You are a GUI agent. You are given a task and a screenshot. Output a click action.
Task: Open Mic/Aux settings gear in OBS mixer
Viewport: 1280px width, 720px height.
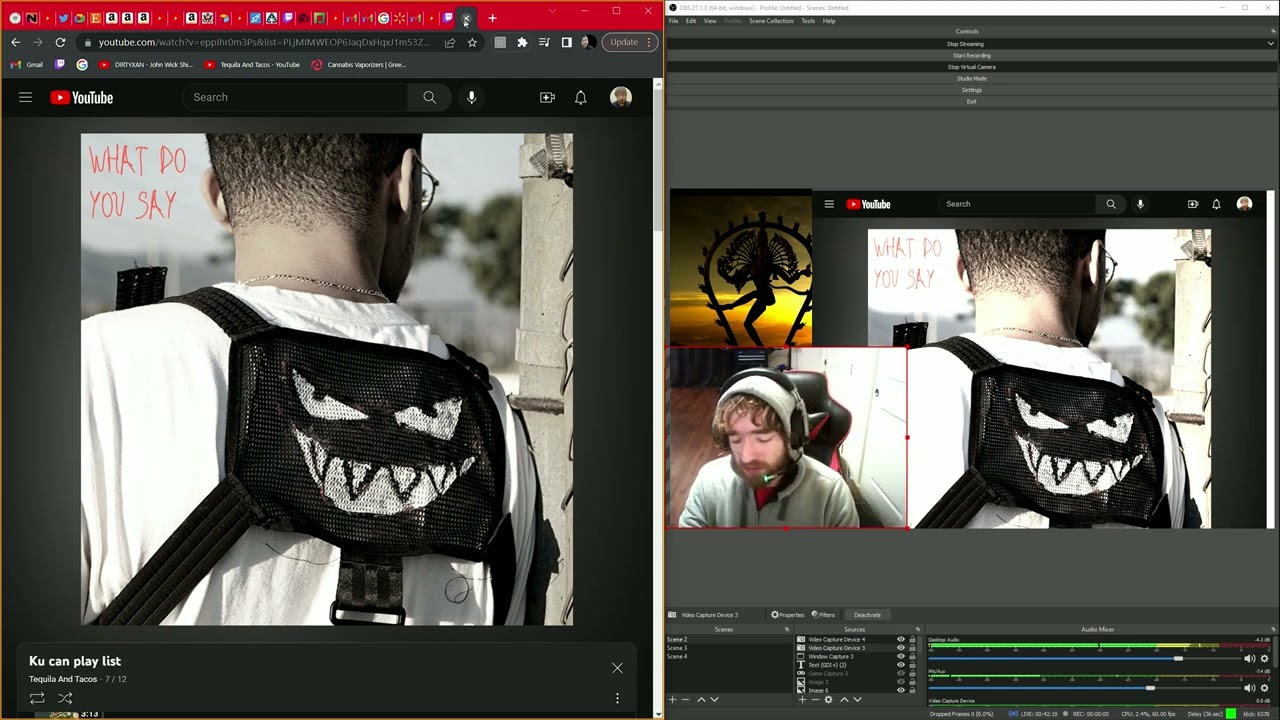pos(1264,688)
